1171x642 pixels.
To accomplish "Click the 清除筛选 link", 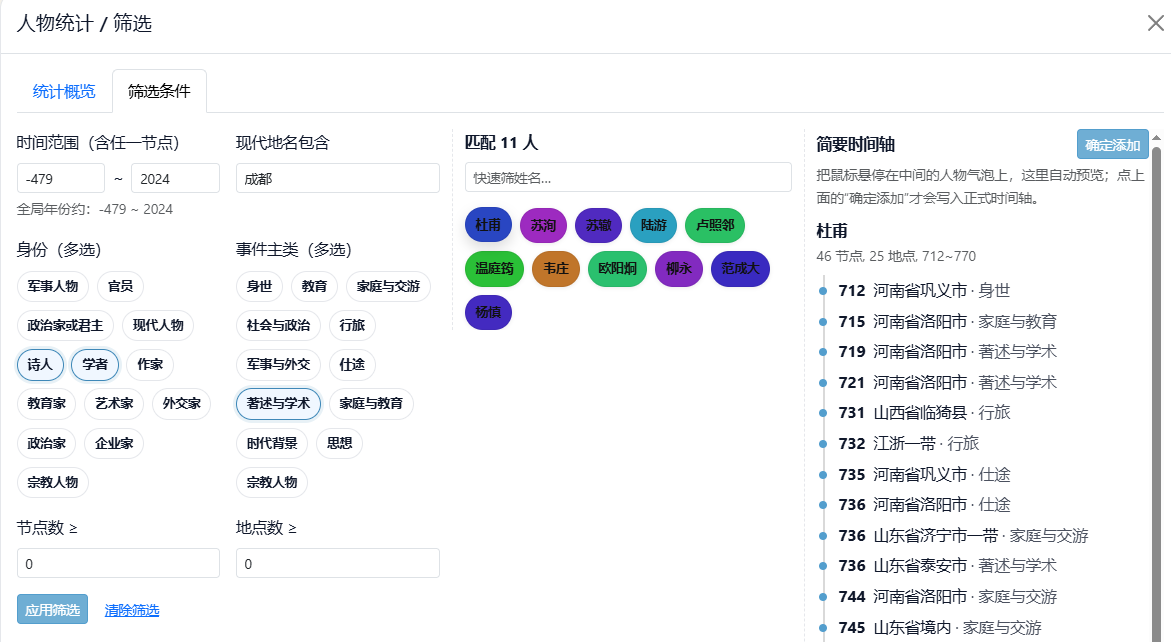I will pos(132,610).
